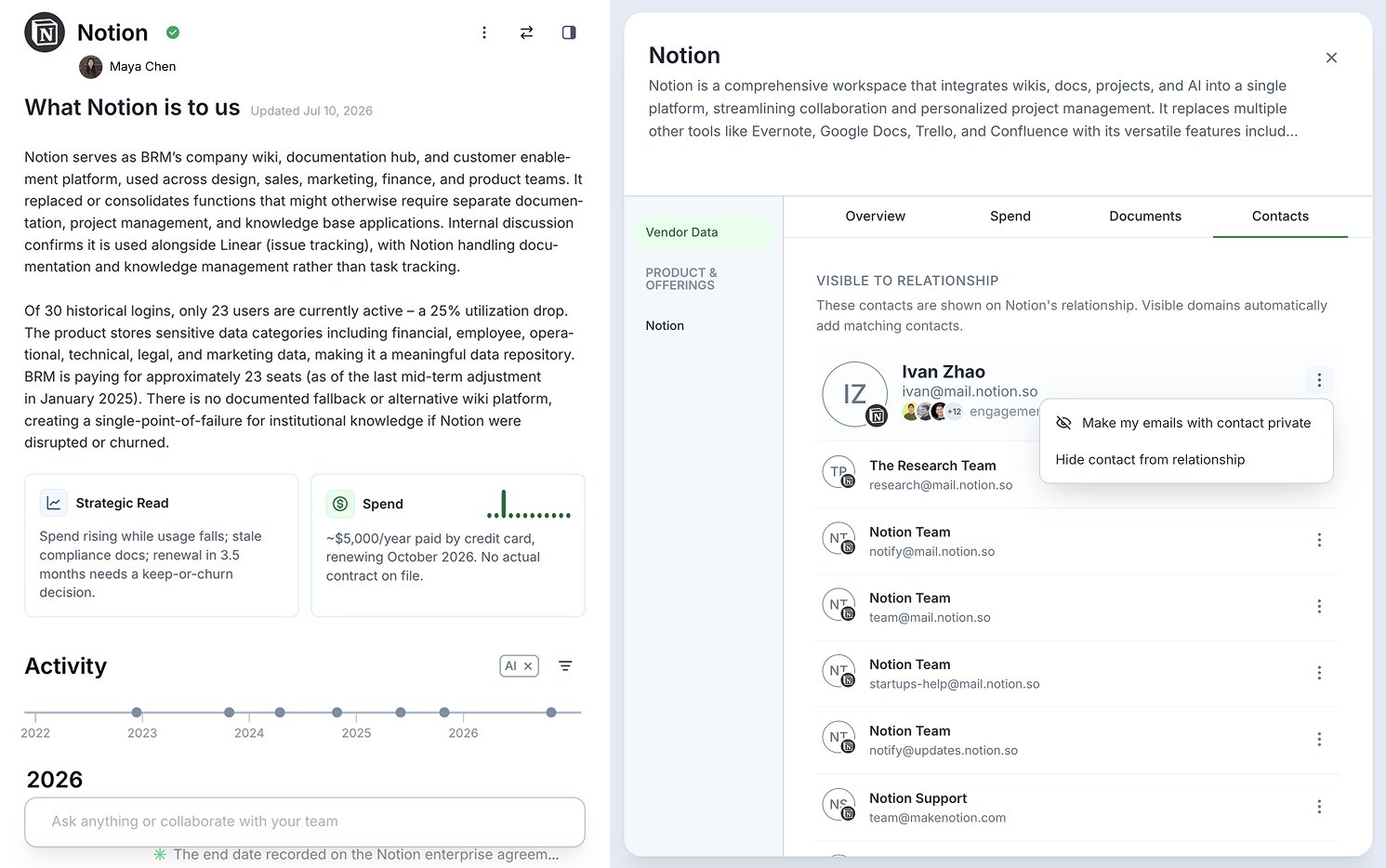Screen dimensions: 1386x868
Task: Open the Strategic Read card
Action: [x=162, y=546]
